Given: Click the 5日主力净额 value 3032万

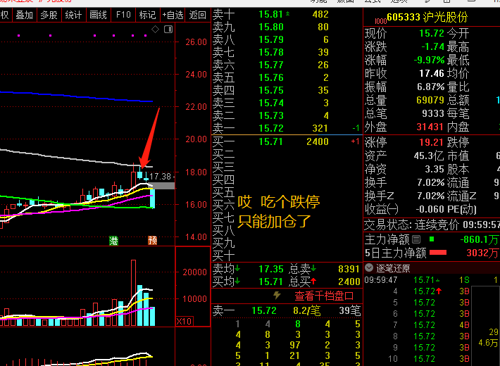Looking at the screenshot, I should pyautogui.click(x=482, y=253).
